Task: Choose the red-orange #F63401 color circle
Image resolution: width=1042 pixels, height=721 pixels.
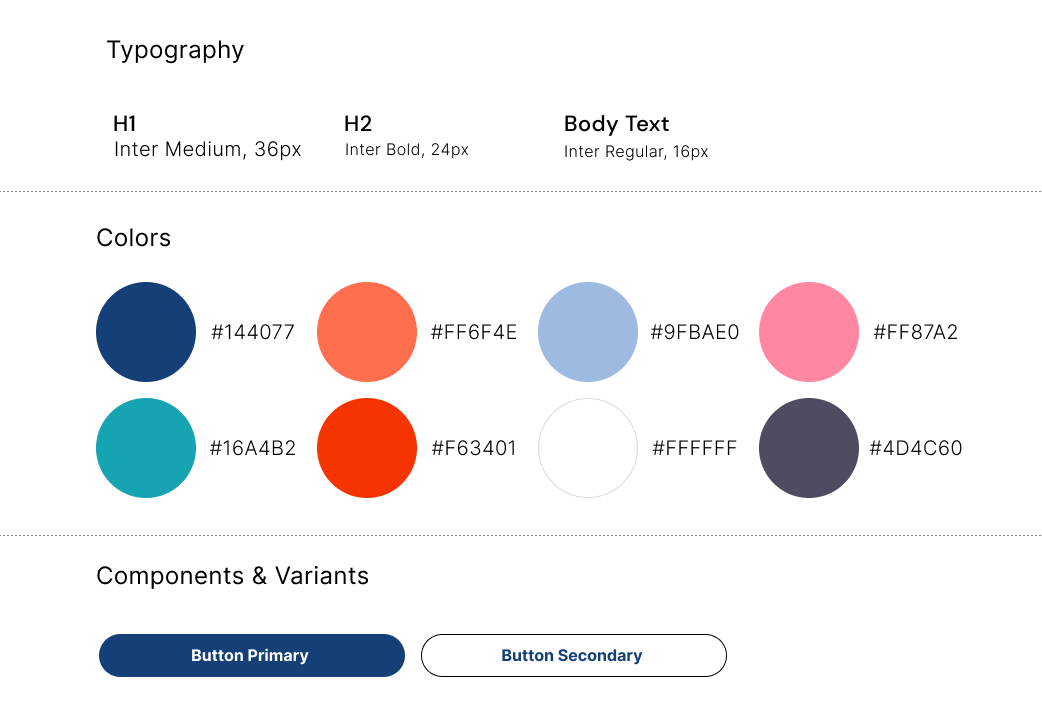Action: [x=367, y=448]
